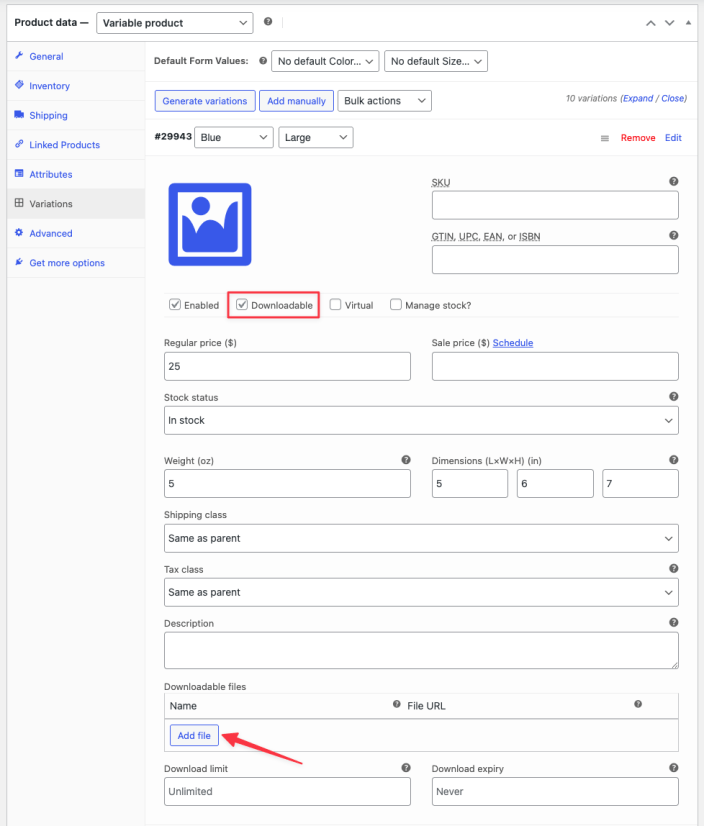The width and height of the screenshot is (704, 826).
Task: Click the help icon next to Weight (oz)
Action: (x=406, y=460)
